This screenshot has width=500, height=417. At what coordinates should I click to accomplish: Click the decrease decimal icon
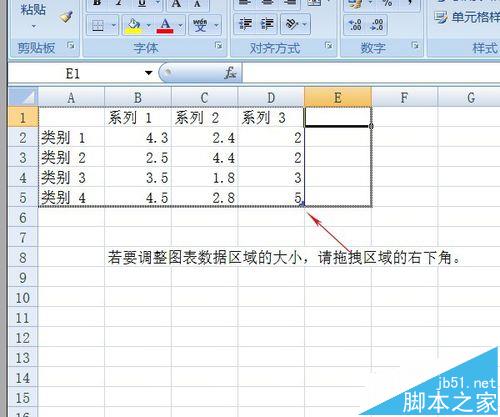[377, 25]
